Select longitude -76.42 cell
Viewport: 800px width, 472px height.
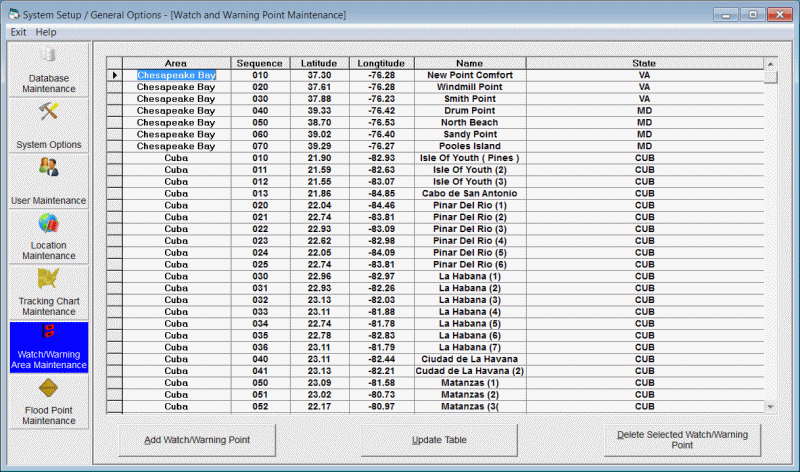pyautogui.click(x=382, y=111)
